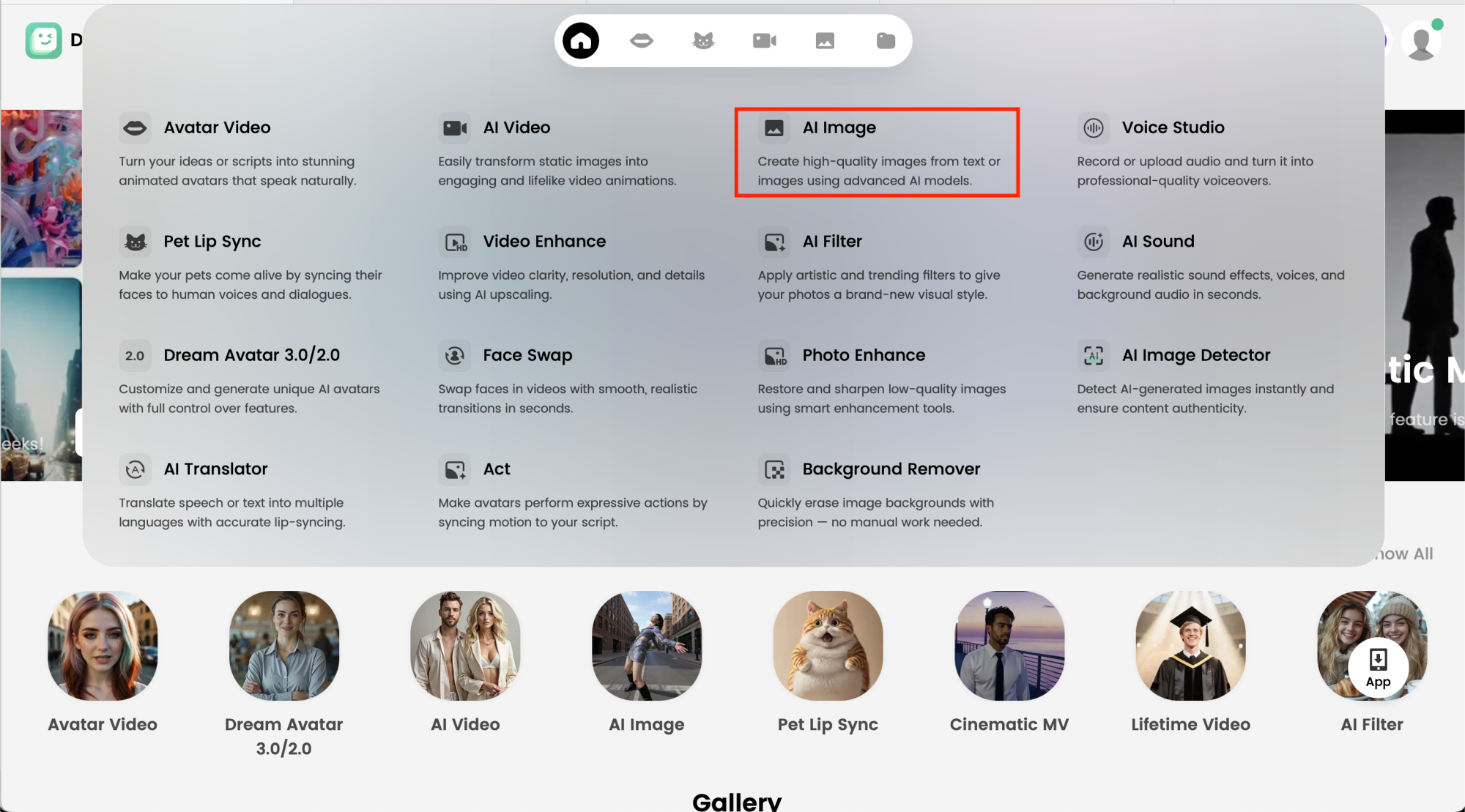Open the Avatar Video menu entry

pos(217,127)
